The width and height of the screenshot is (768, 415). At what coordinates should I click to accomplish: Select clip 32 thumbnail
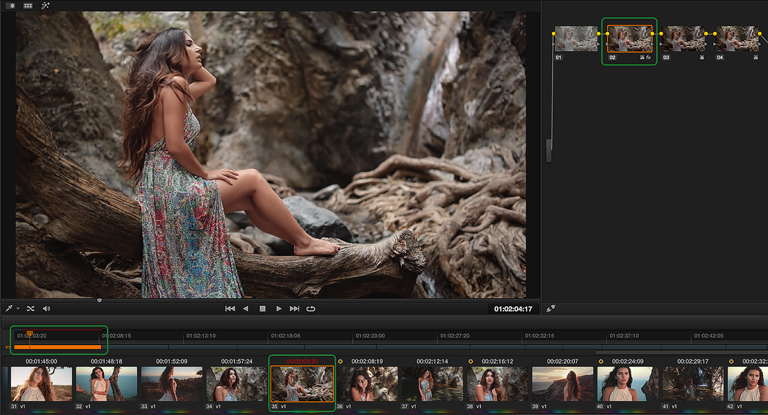pyautogui.click(x=106, y=384)
